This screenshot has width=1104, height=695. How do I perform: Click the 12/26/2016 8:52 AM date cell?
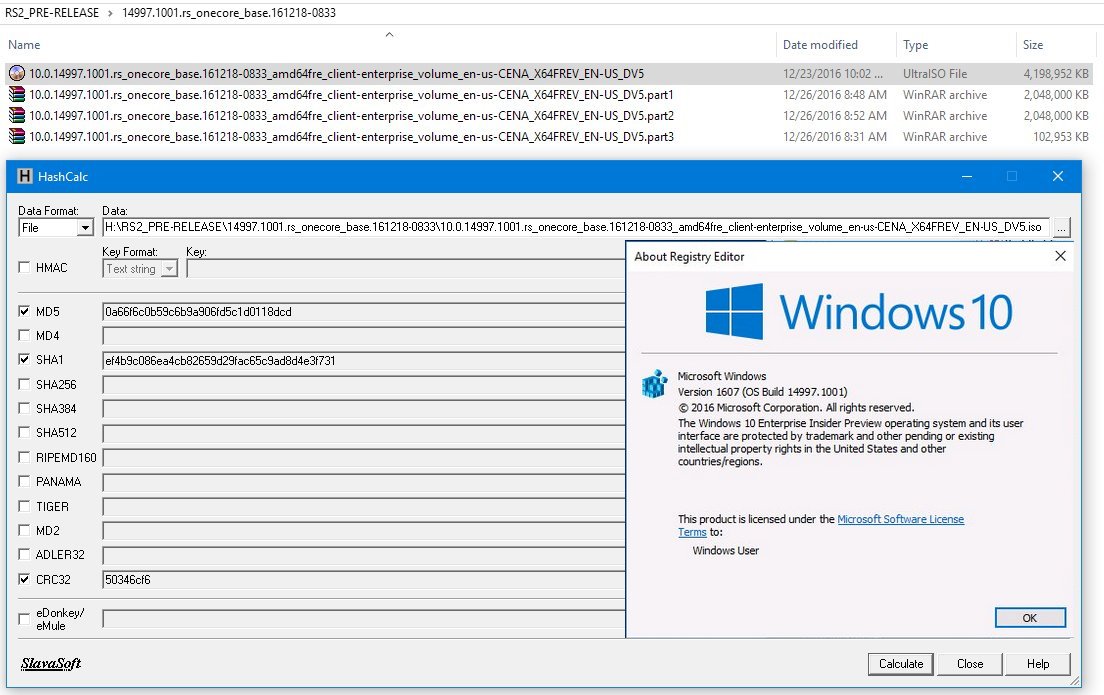click(x=835, y=115)
